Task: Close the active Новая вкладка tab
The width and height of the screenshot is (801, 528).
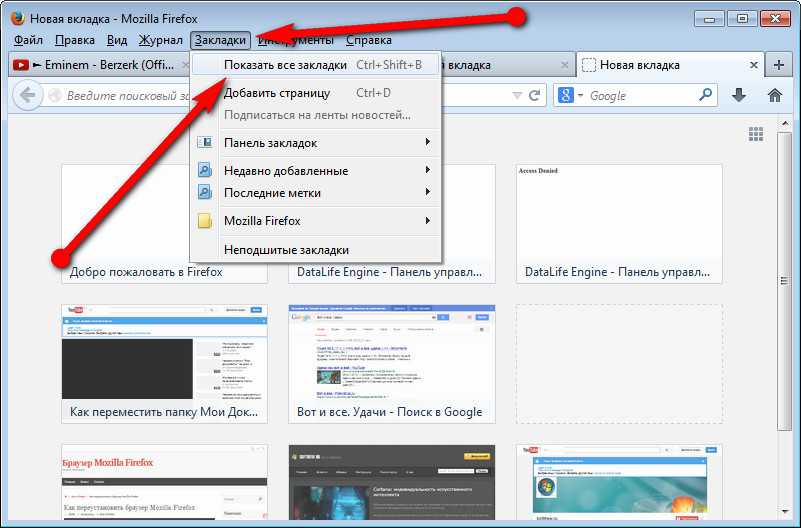Action: (753, 65)
